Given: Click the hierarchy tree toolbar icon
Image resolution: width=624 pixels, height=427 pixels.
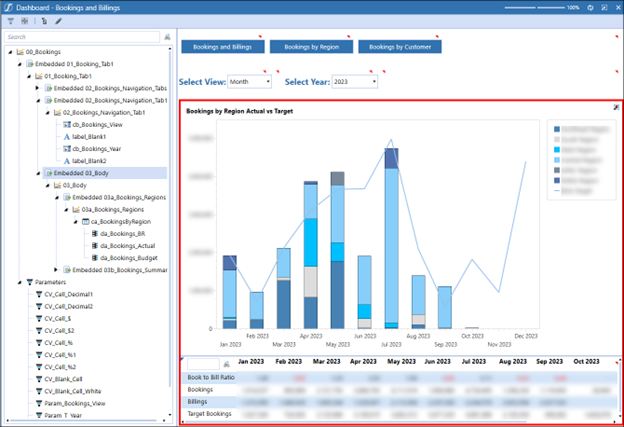Looking at the screenshot, I should click(x=44, y=21).
